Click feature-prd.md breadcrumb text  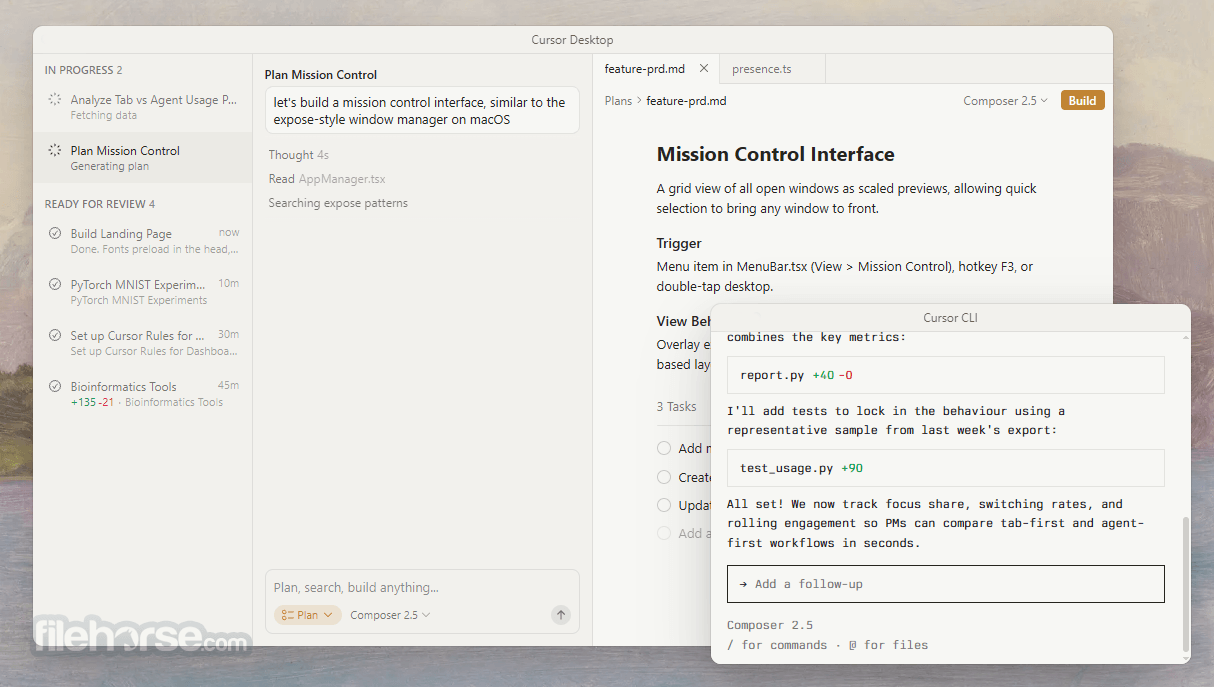point(686,101)
